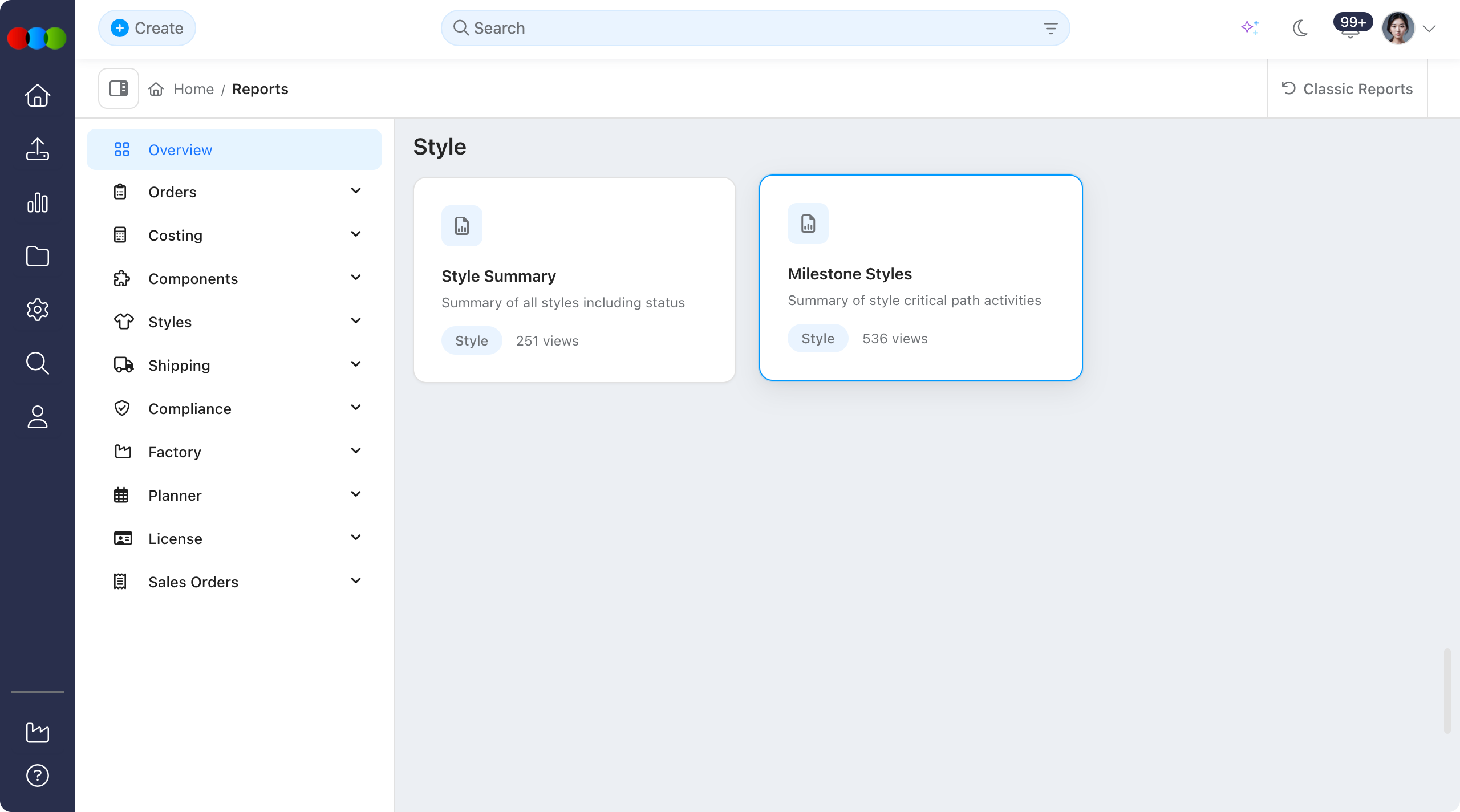The height and width of the screenshot is (812, 1460).
Task: Toggle dark mode with moon icon
Action: click(1300, 27)
